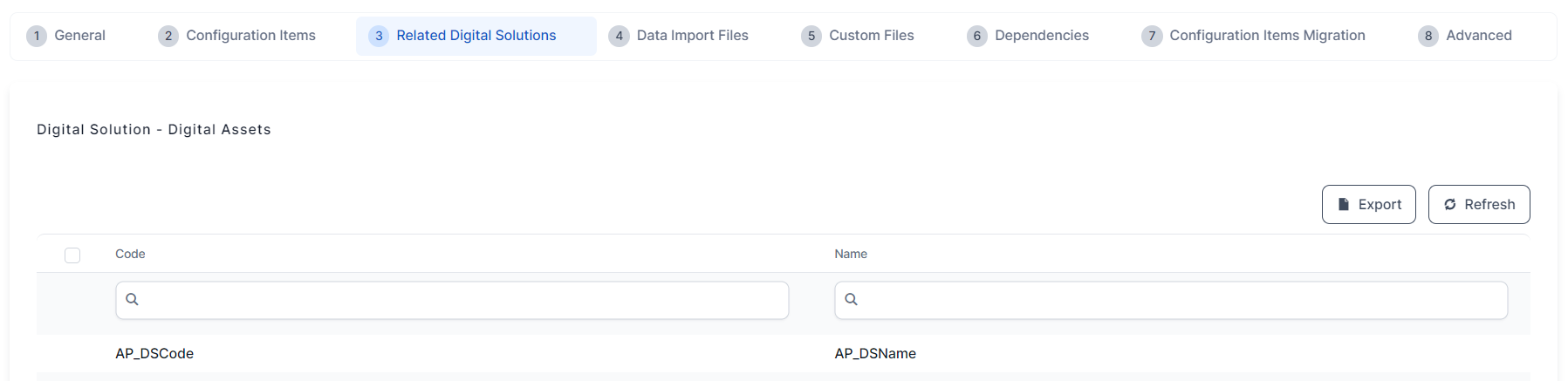The height and width of the screenshot is (381, 1568).
Task: Toggle the select-all checkbox in table header
Action: click(72, 255)
